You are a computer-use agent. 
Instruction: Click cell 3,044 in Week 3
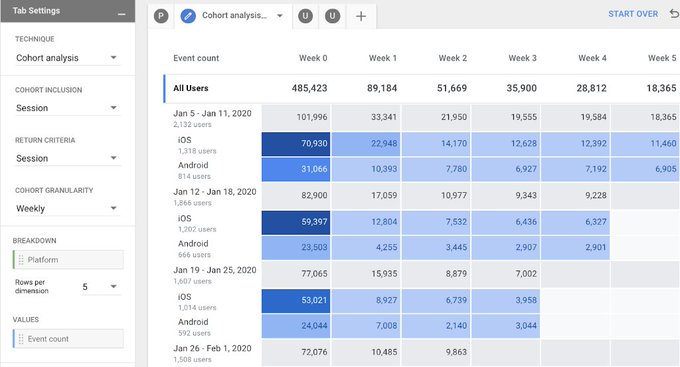click(506, 326)
